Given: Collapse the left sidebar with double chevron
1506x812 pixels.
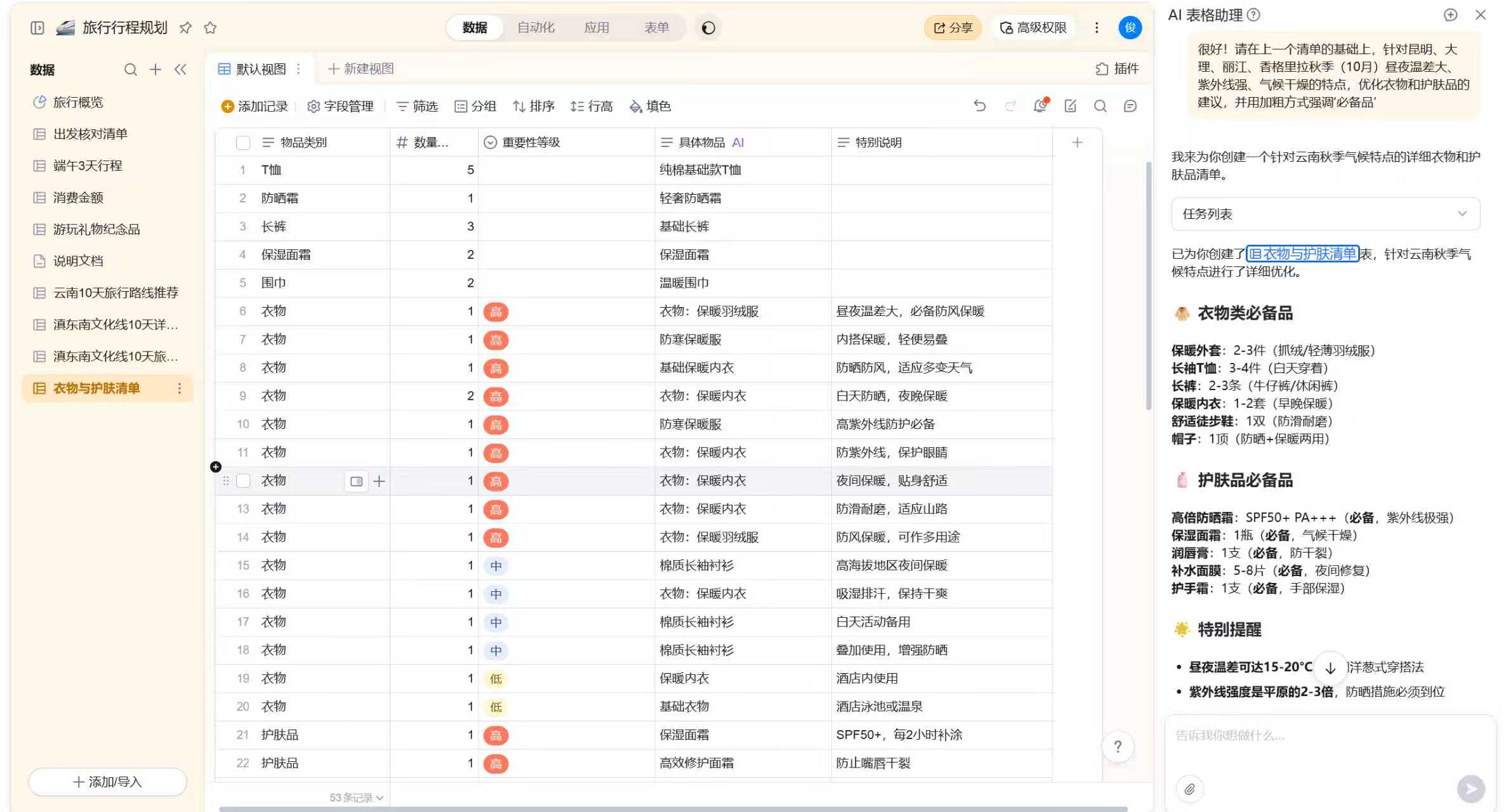Looking at the screenshot, I should tap(181, 70).
